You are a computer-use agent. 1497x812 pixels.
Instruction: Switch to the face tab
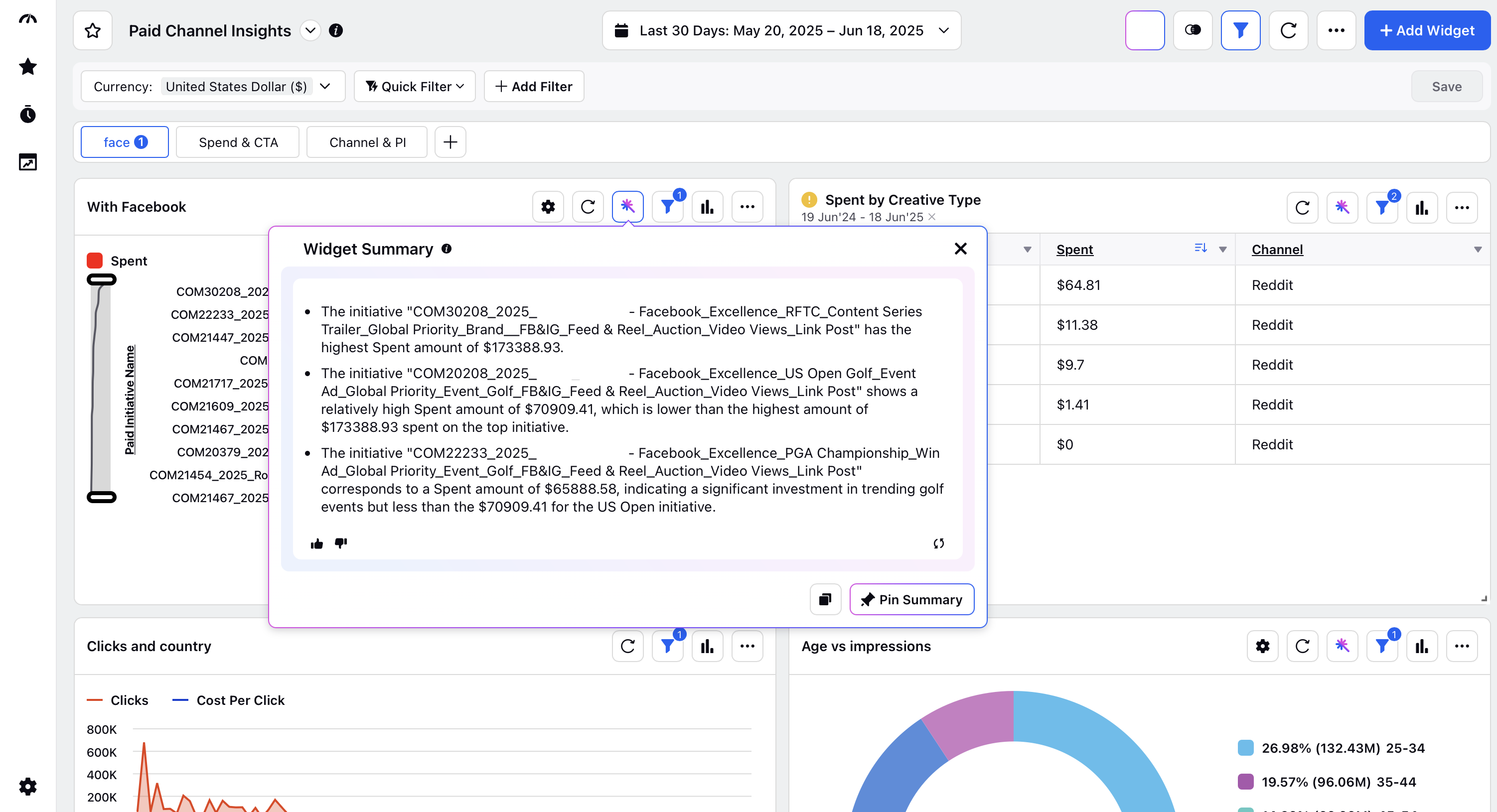point(125,142)
